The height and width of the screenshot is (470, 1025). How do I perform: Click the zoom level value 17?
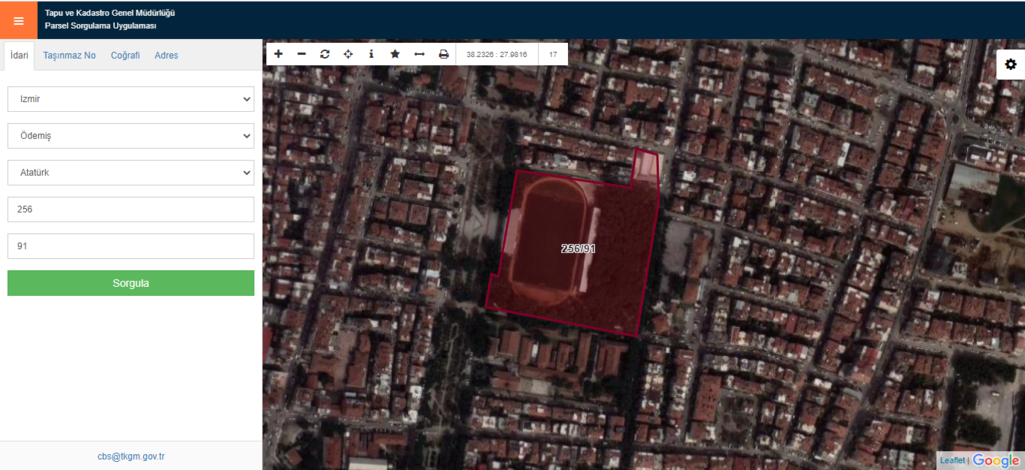pos(553,54)
